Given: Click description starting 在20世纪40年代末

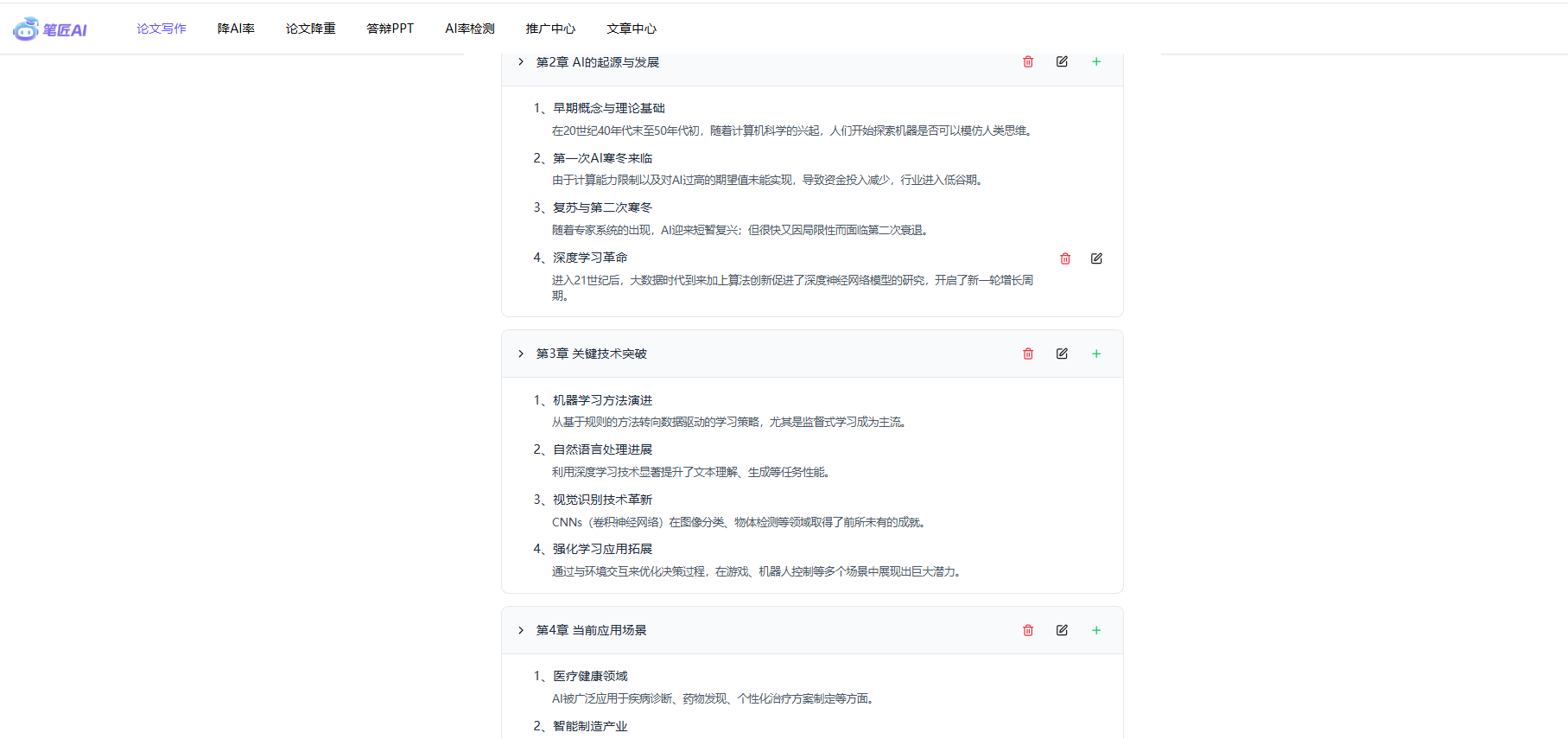Looking at the screenshot, I should click(x=793, y=131).
